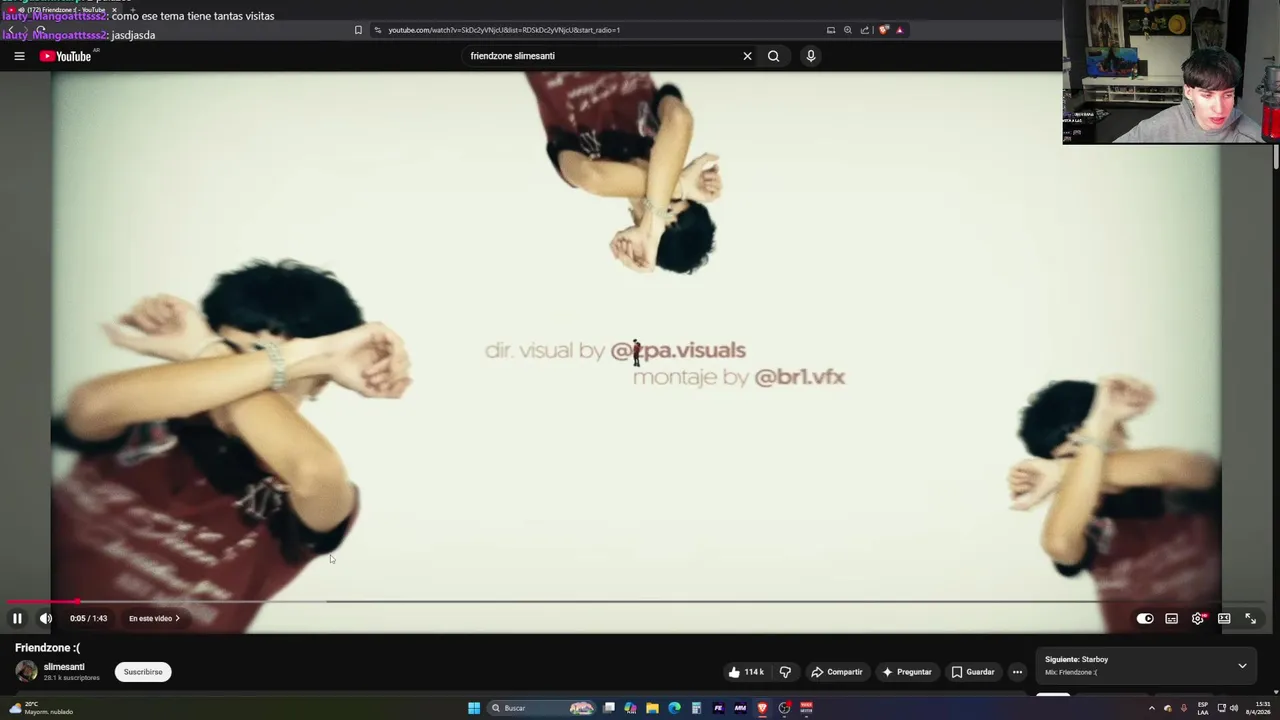Go to YouTube home via logo
The height and width of the screenshot is (720, 1280).
pyautogui.click(x=66, y=56)
